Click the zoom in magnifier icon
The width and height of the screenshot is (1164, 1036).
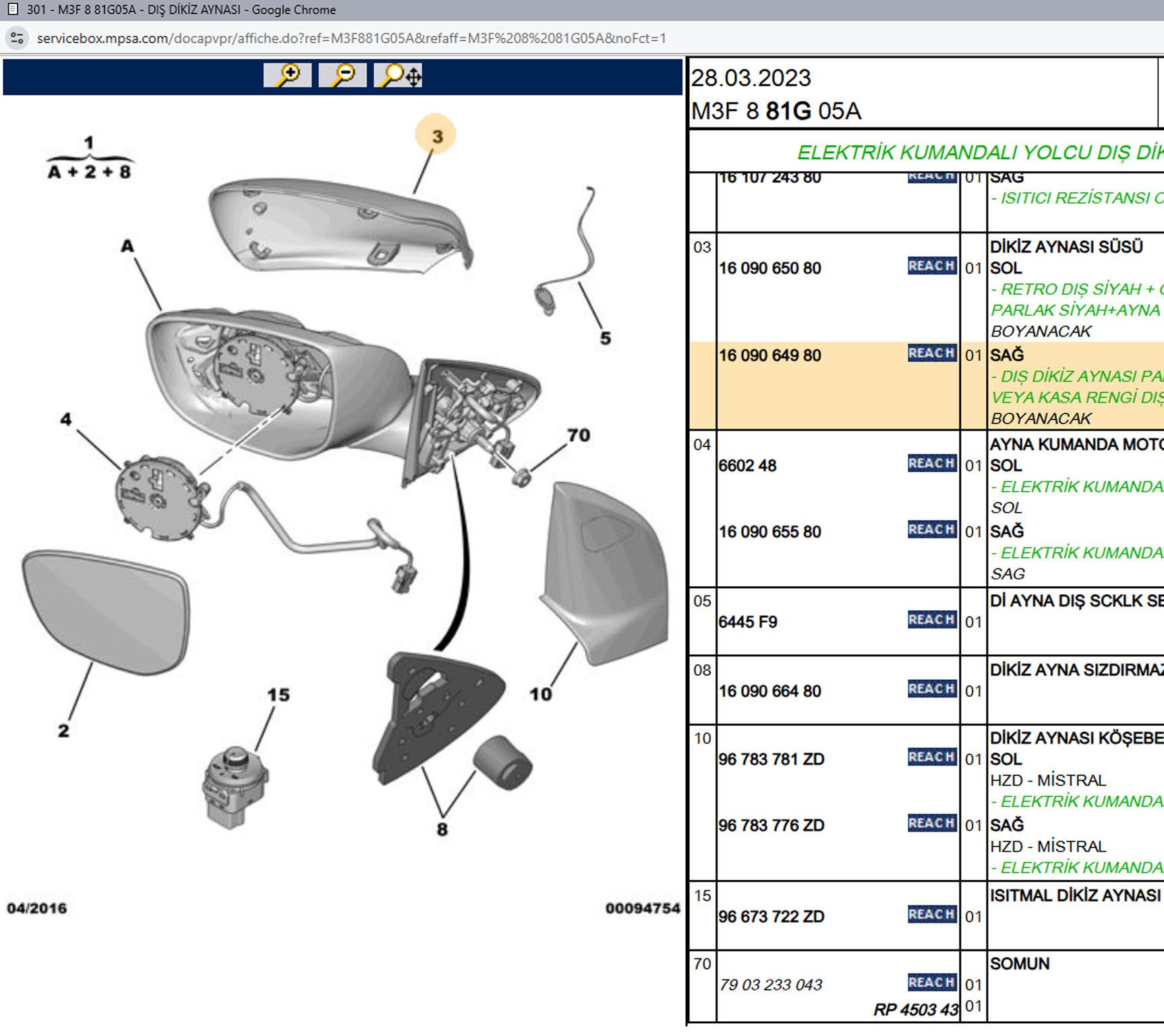pyautogui.click(x=287, y=75)
